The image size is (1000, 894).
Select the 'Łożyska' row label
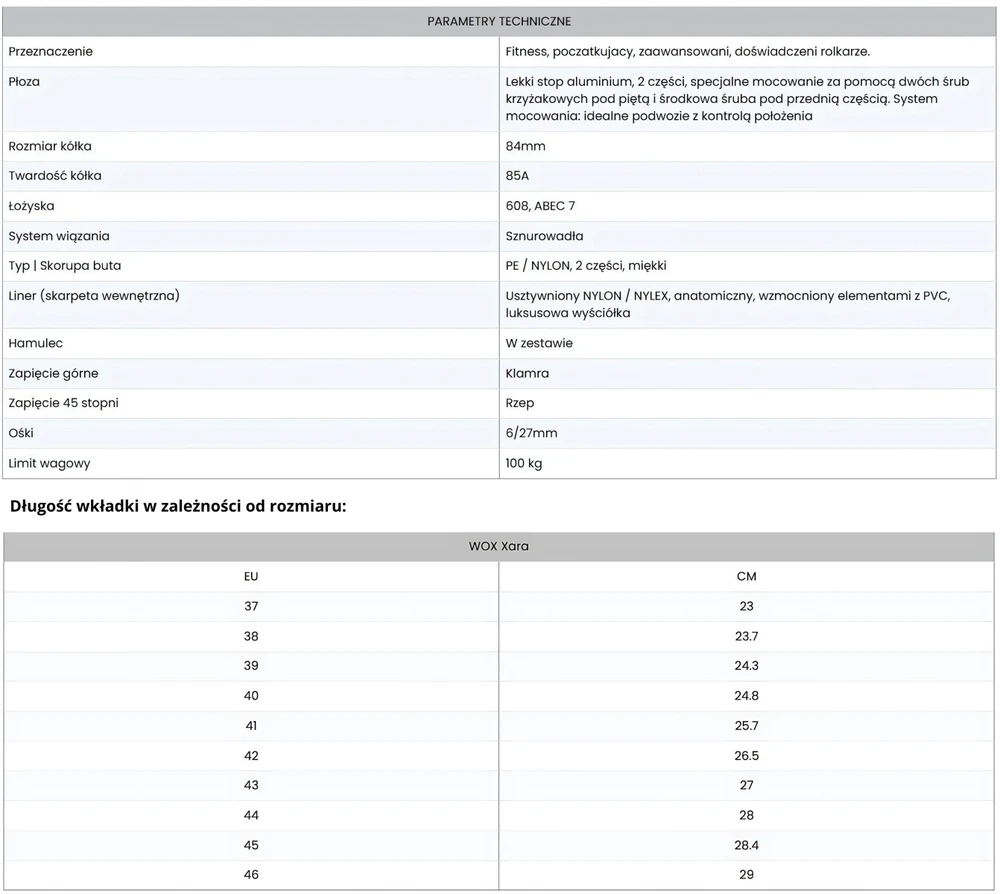31,206
